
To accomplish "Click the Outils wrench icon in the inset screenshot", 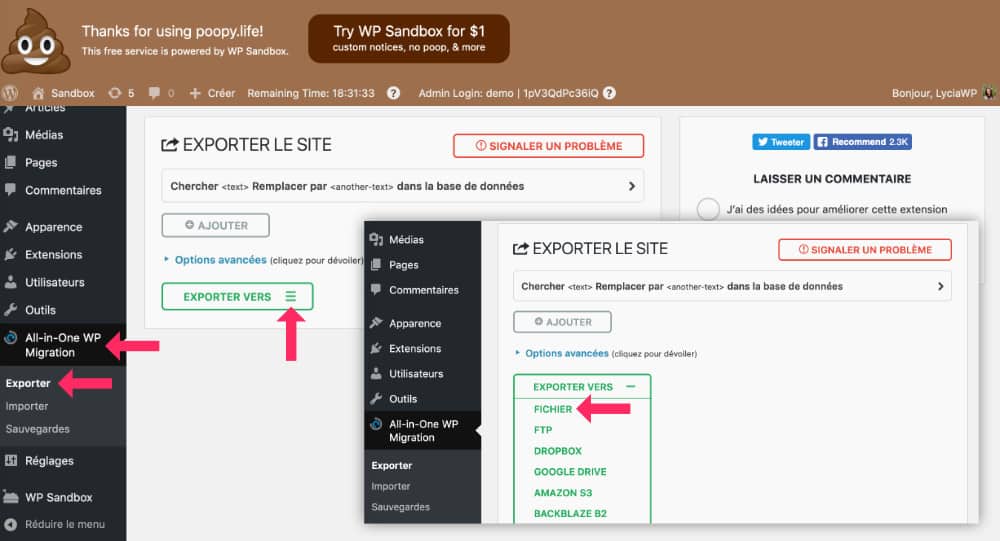I will coord(376,399).
